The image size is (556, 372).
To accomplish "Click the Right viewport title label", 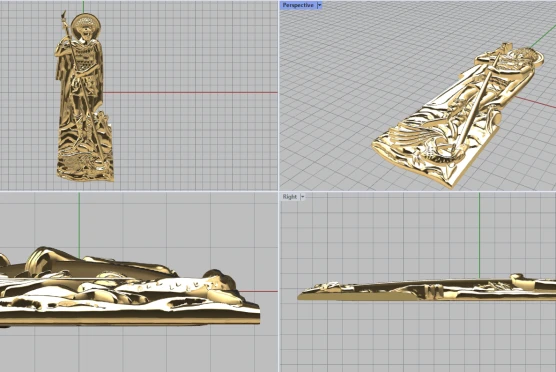I will [x=290, y=196].
